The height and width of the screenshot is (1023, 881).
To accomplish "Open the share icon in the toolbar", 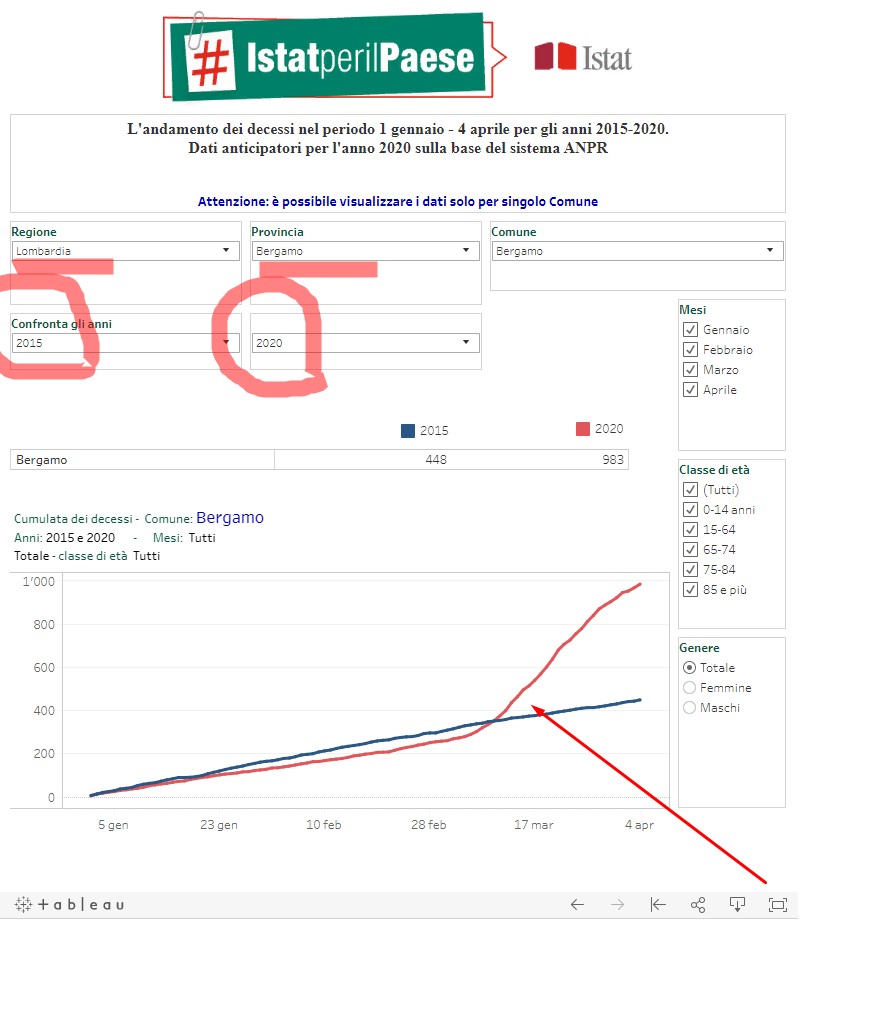I will point(698,905).
